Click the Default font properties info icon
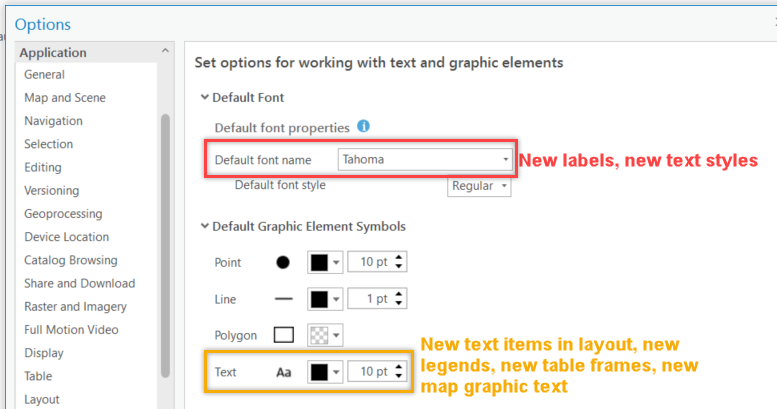The width and height of the screenshot is (777, 409). coord(364,127)
